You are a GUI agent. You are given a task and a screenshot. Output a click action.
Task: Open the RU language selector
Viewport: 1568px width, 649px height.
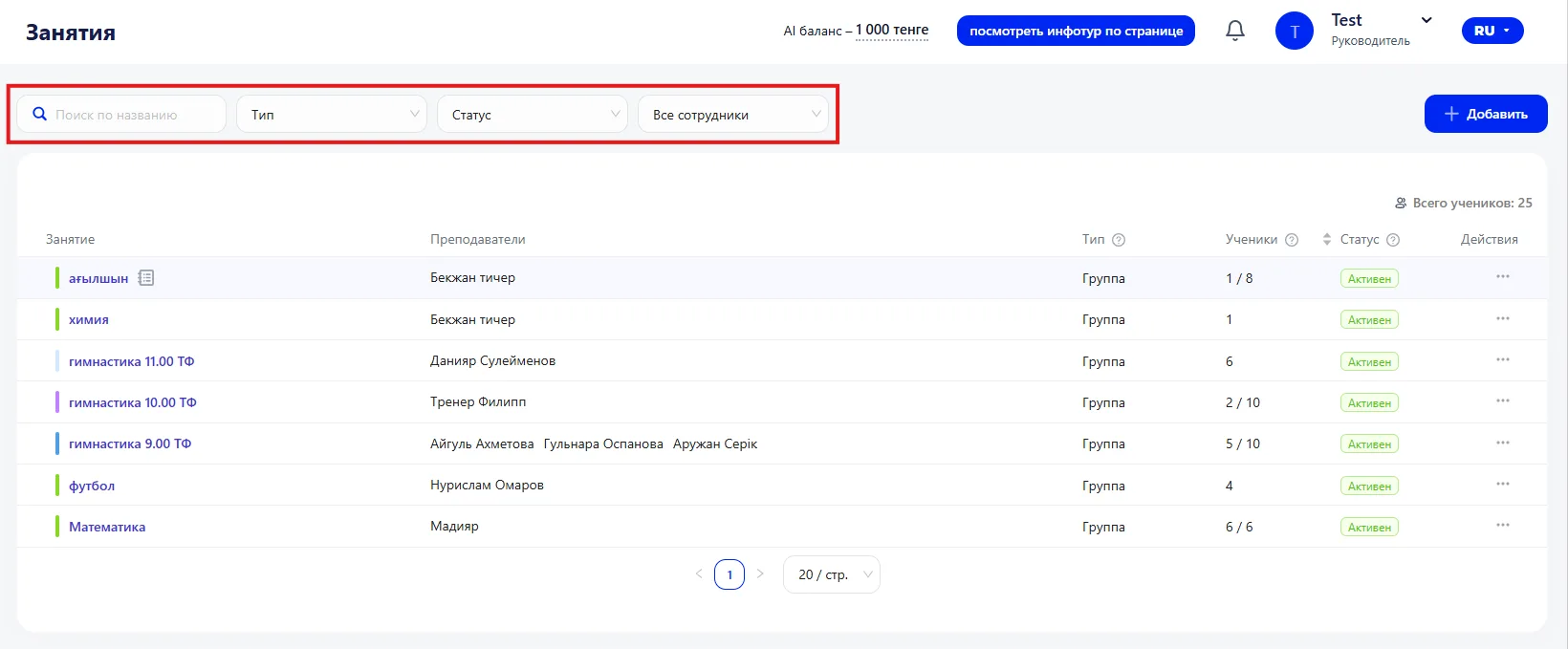[1492, 31]
